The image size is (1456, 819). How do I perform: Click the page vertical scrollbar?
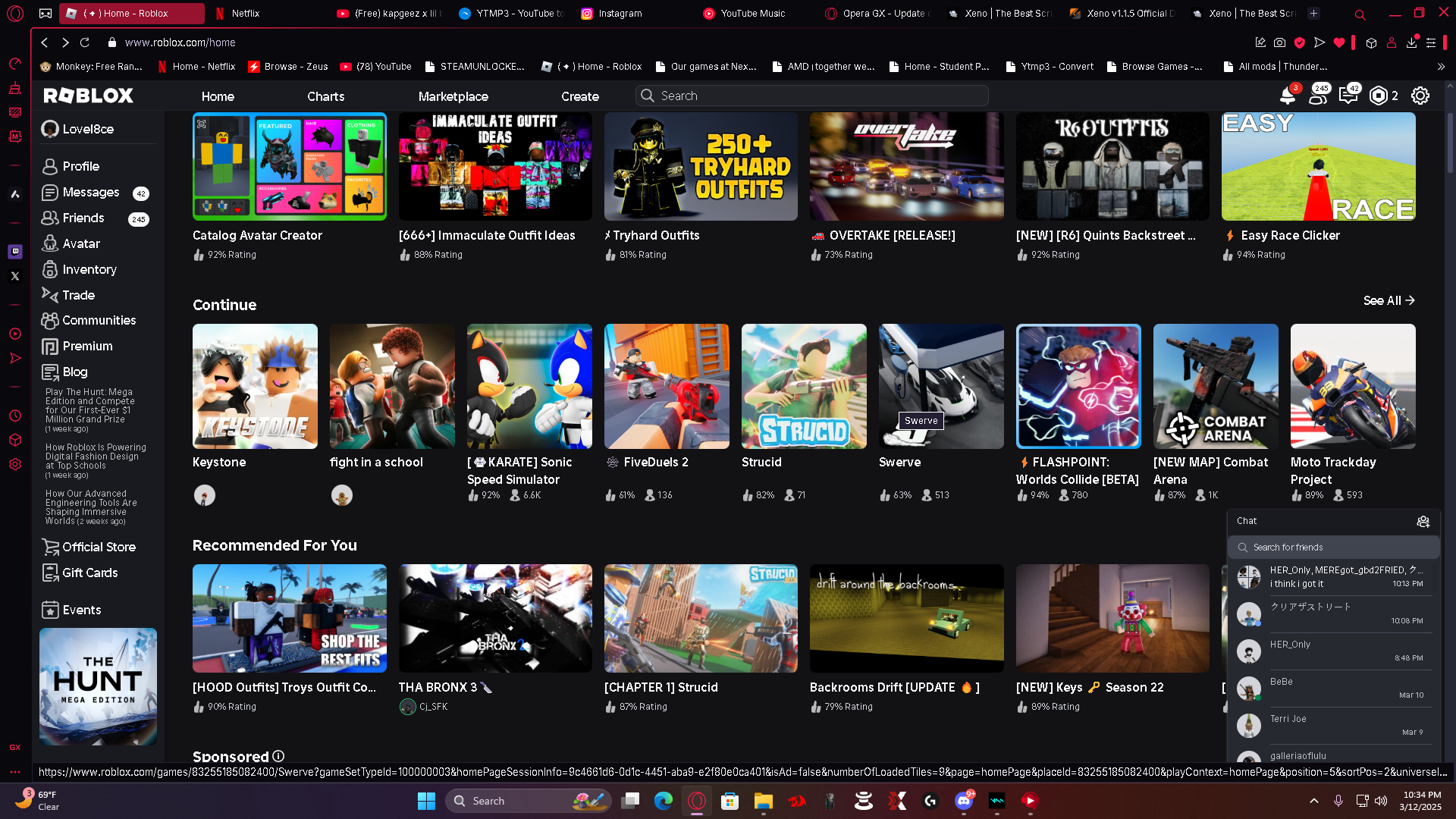(1449, 144)
